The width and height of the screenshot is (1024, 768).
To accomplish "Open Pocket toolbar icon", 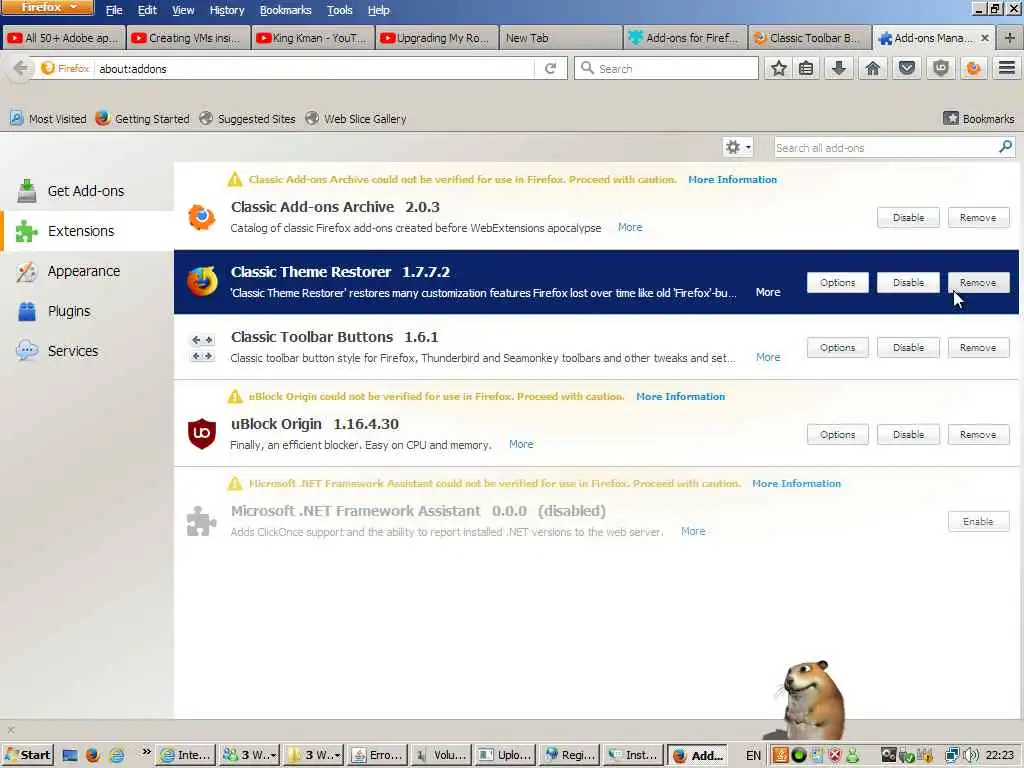I will click(907, 68).
